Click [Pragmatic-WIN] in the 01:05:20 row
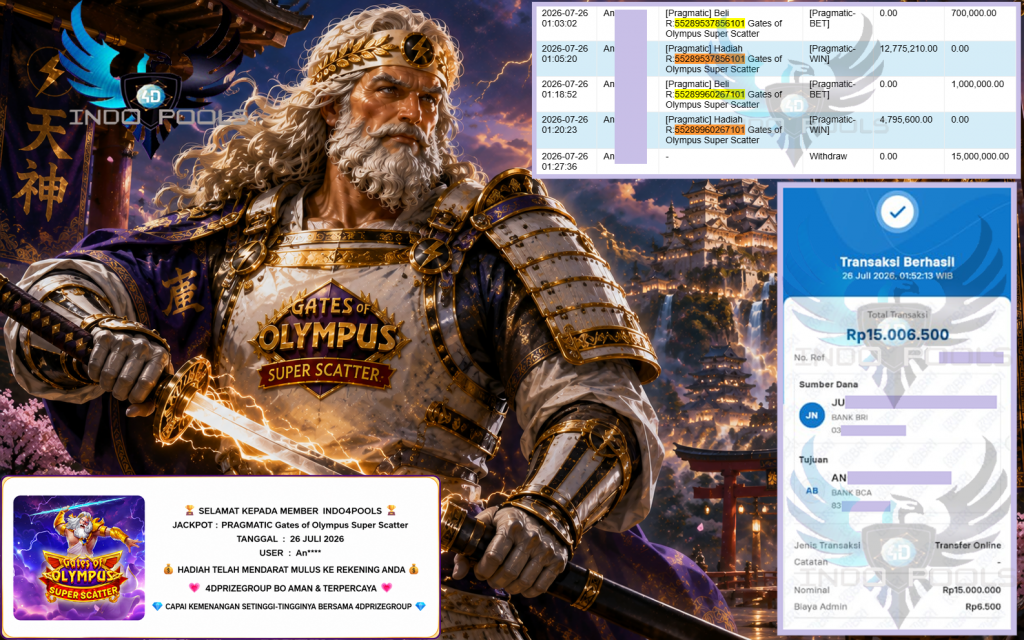Screen dimensions: 1024x640 pyautogui.click(x=832, y=54)
